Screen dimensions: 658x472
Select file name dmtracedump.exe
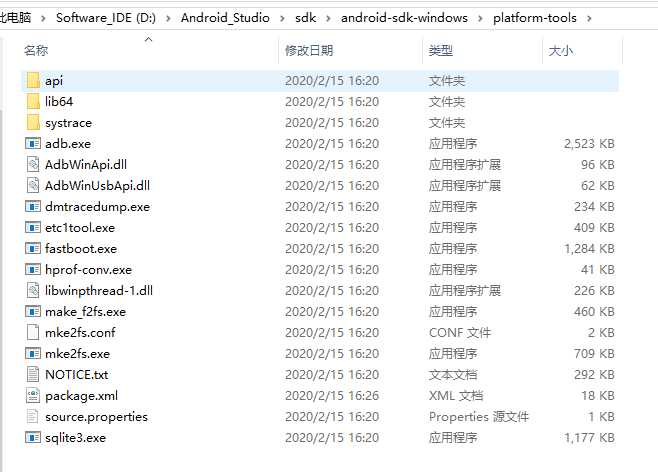point(97,206)
